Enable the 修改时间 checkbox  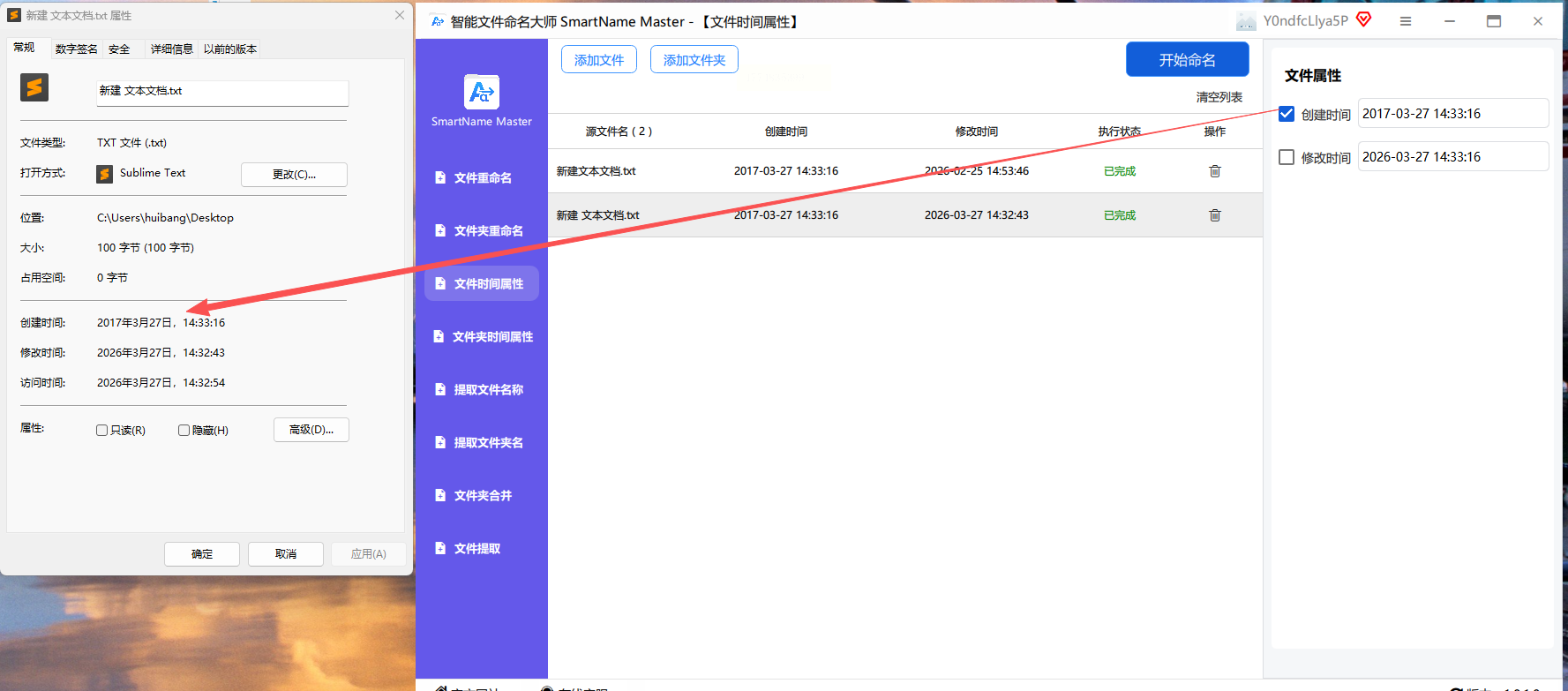tap(1287, 157)
